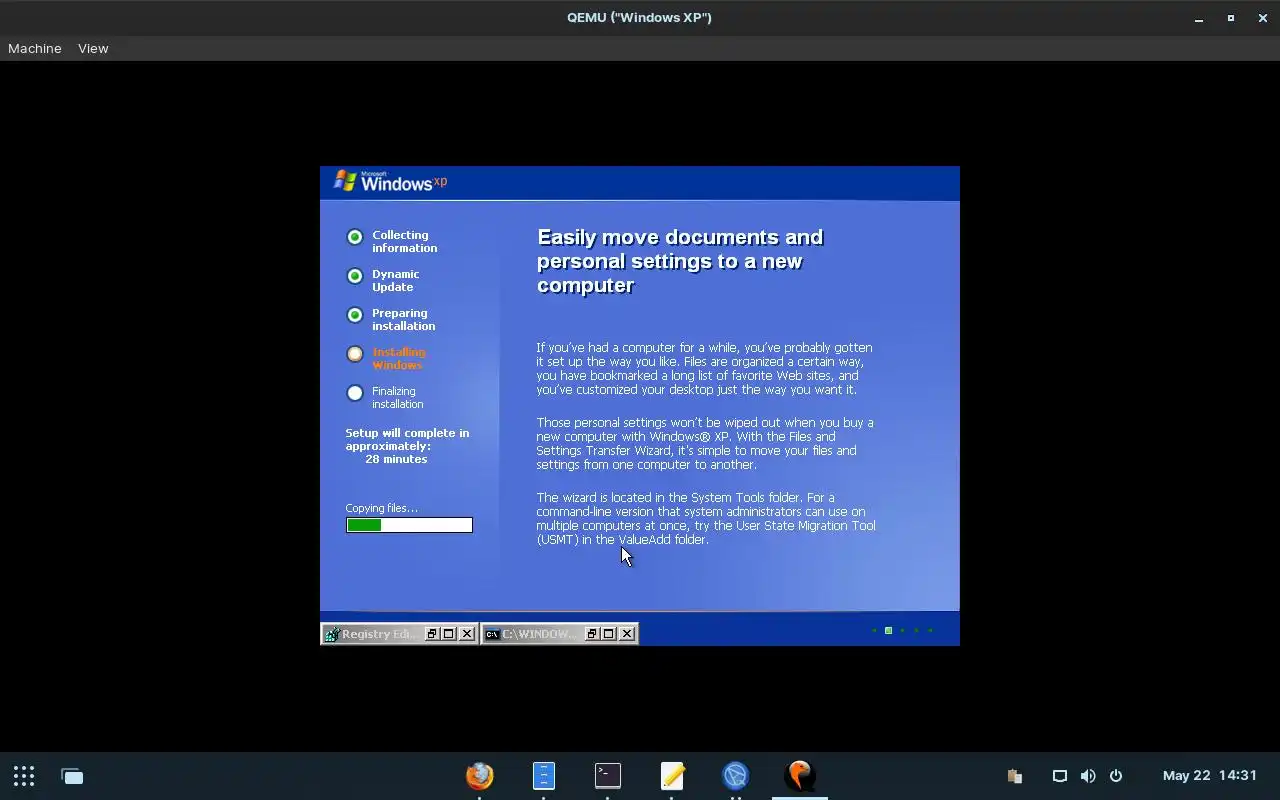Maximize the Registry Editor minimized window
Image resolution: width=1280 pixels, height=800 pixels.
449,634
